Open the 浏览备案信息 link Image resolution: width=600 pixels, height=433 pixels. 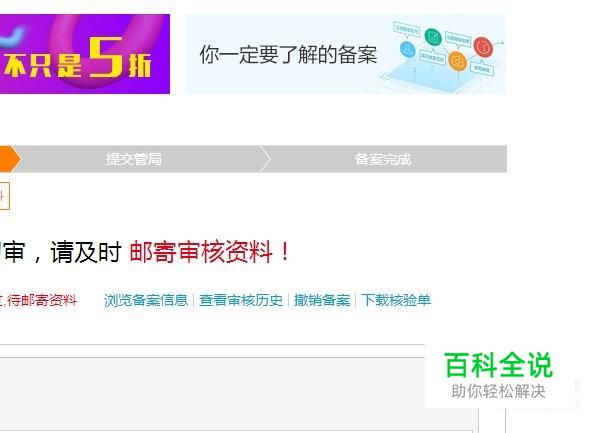tap(146, 300)
